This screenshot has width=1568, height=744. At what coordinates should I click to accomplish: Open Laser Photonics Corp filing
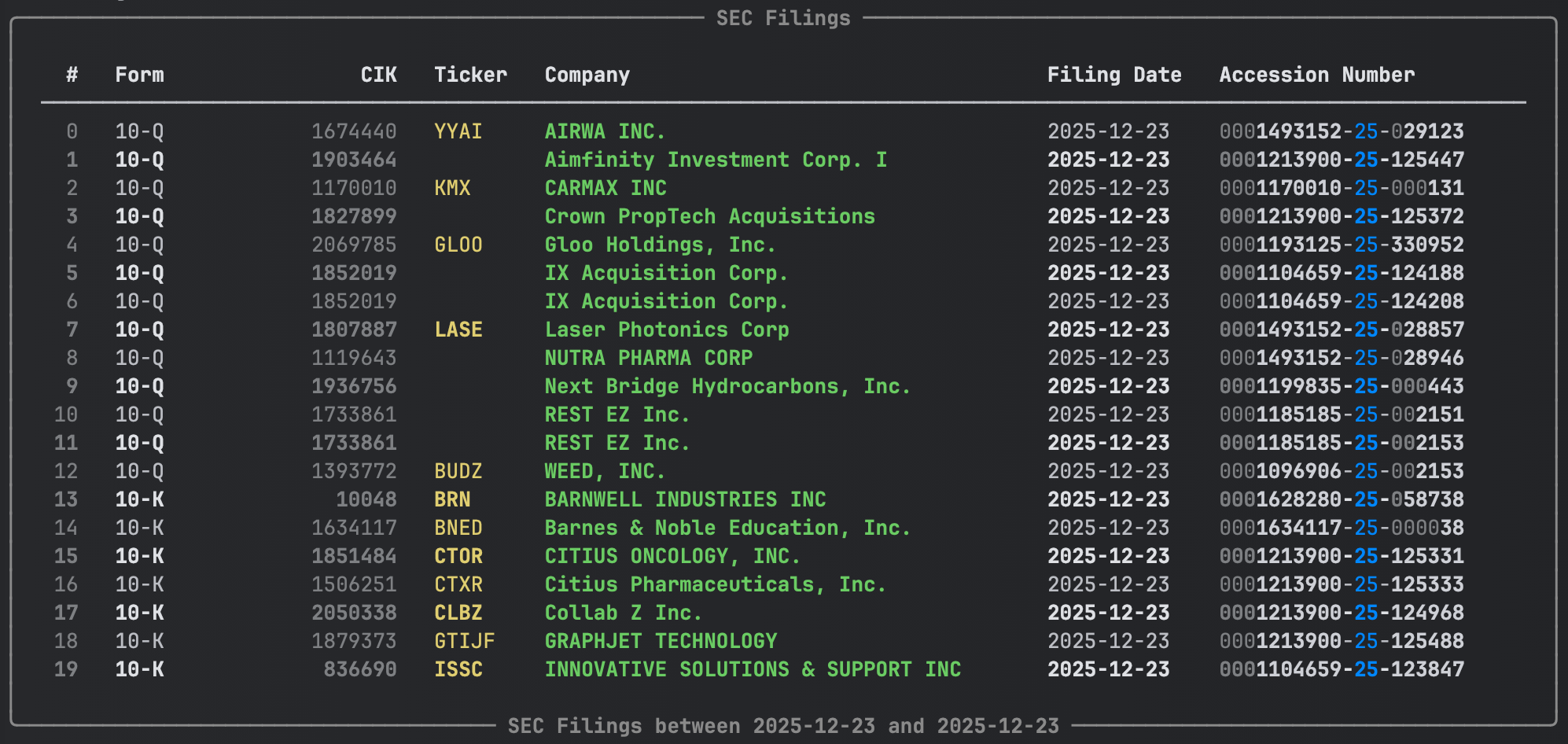pos(667,330)
